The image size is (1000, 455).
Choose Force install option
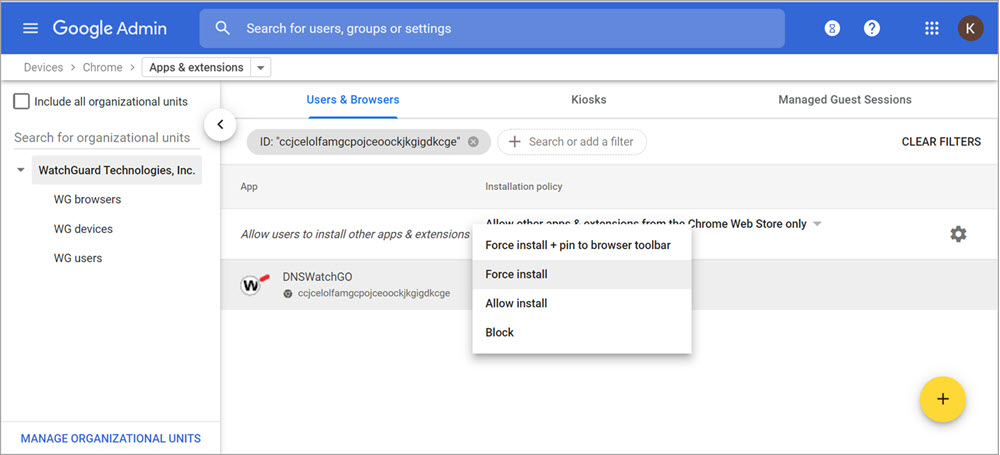click(x=582, y=274)
